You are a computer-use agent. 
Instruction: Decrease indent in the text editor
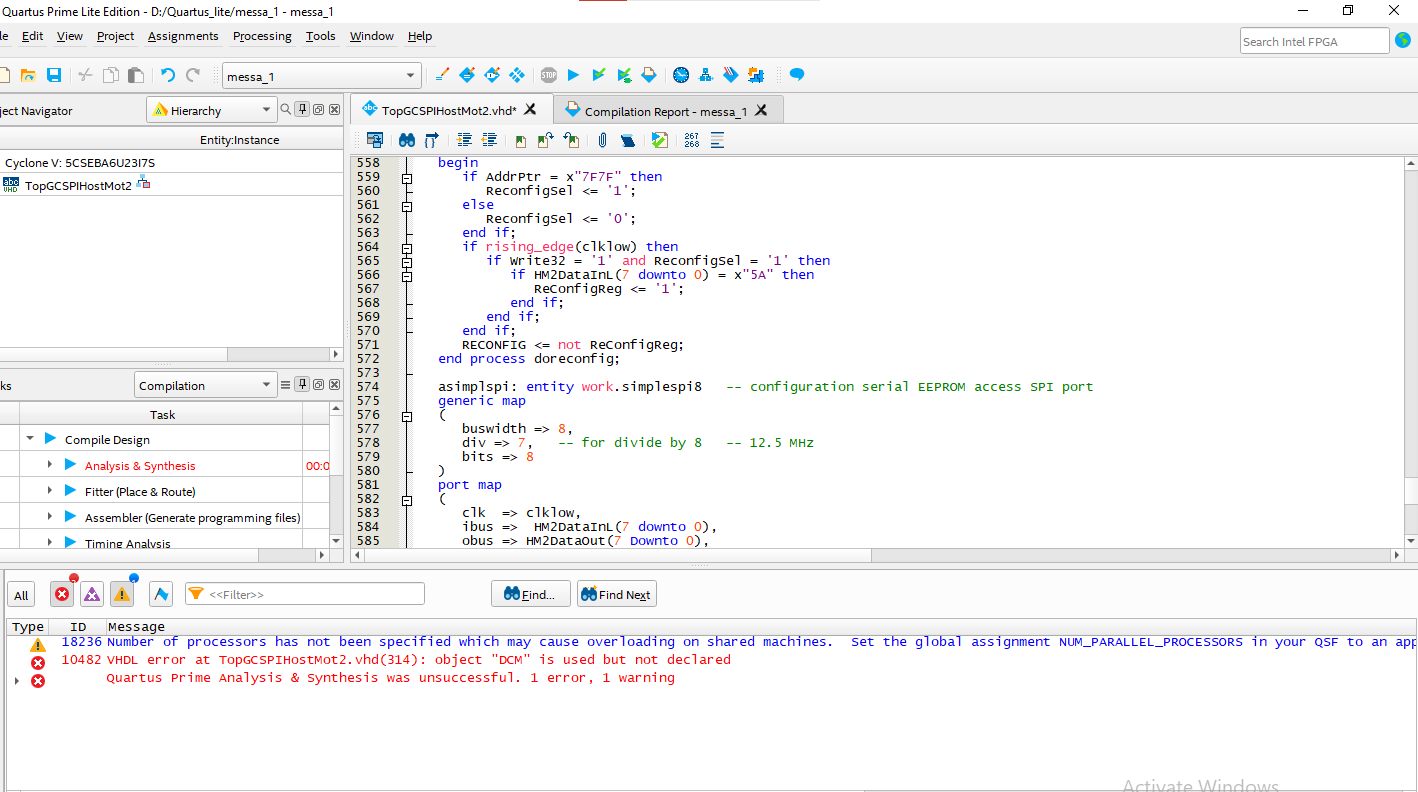tap(490, 140)
